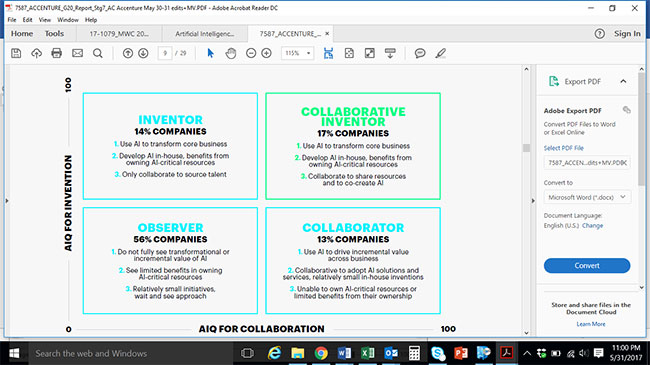Expand the Microsoft Word convert-to dropdown
This screenshot has width=650, height=365.
coord(587,197)
